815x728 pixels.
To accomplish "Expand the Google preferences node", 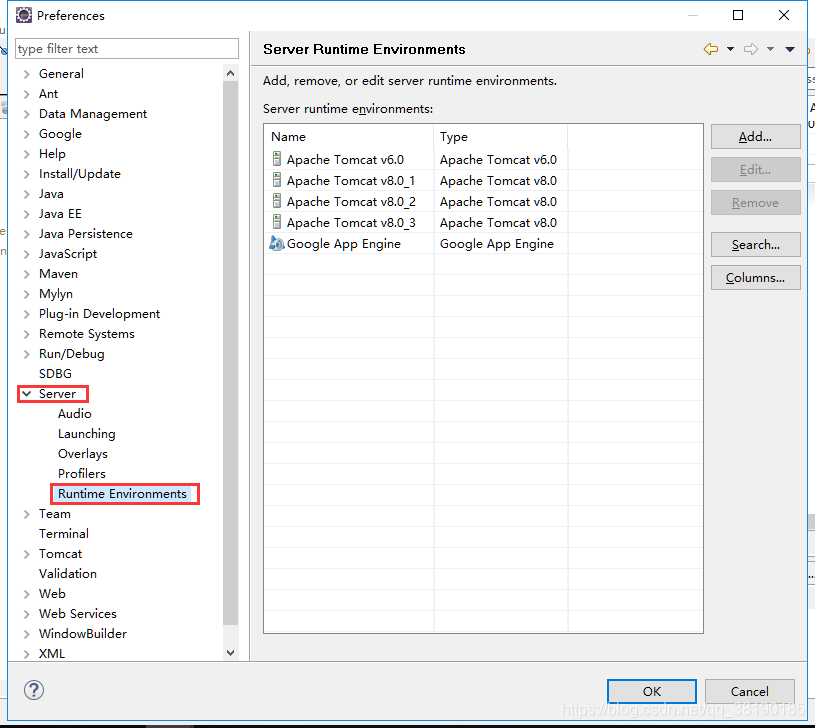I will 27,134.
